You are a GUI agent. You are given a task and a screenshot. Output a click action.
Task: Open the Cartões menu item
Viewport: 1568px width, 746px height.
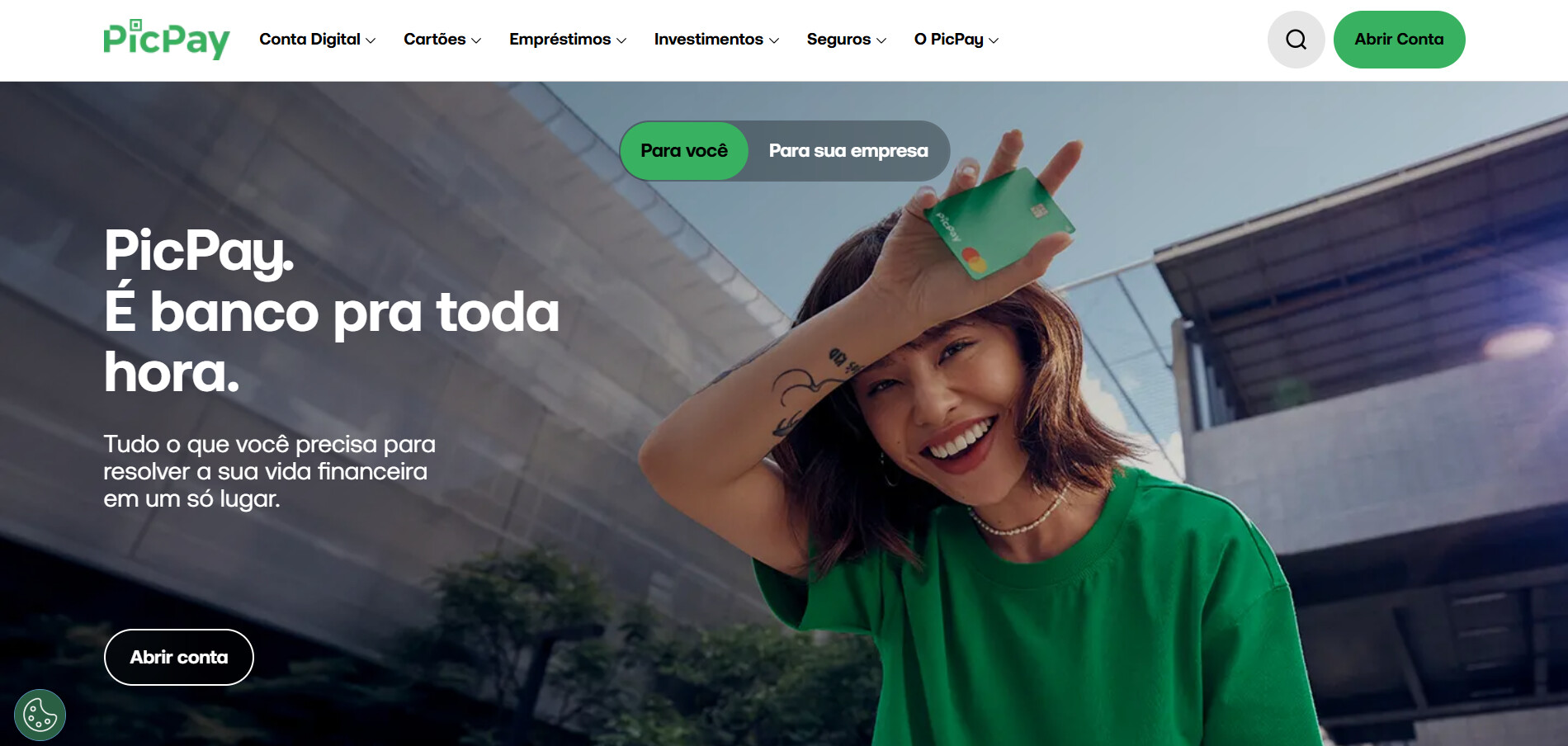point(442,40)
